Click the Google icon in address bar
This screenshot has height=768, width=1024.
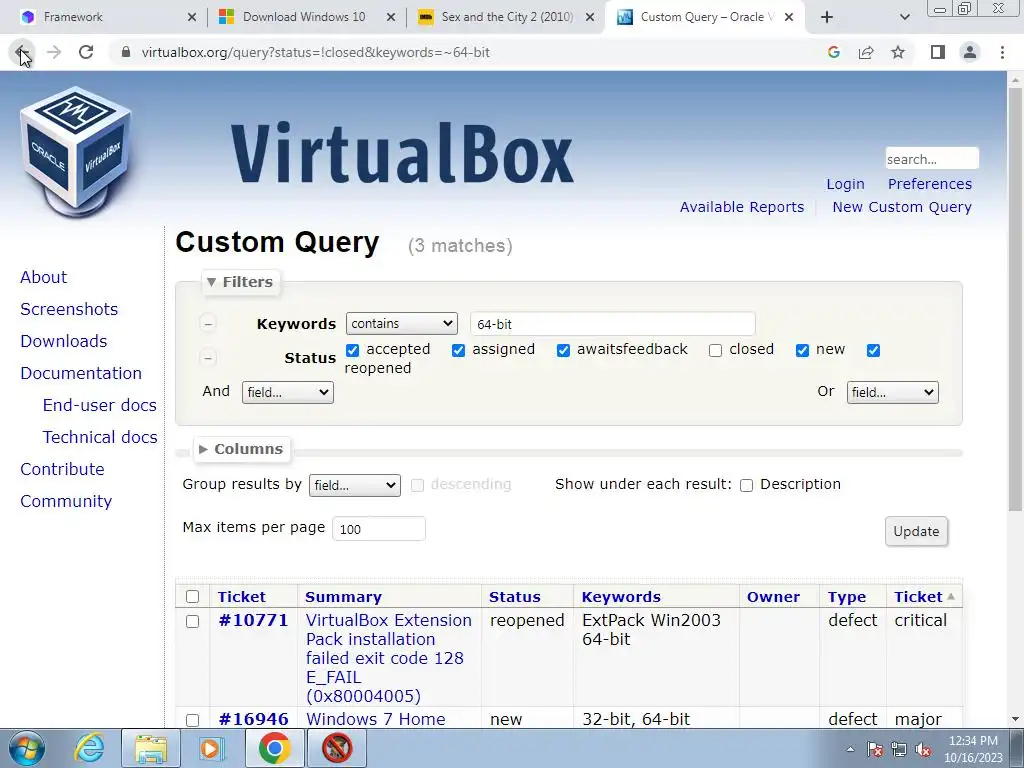coord(833,52)
